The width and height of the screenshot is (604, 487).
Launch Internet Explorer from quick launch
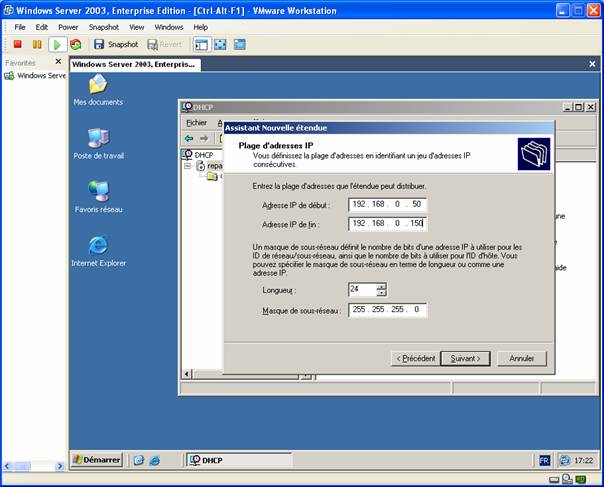(x=154, y=460)
